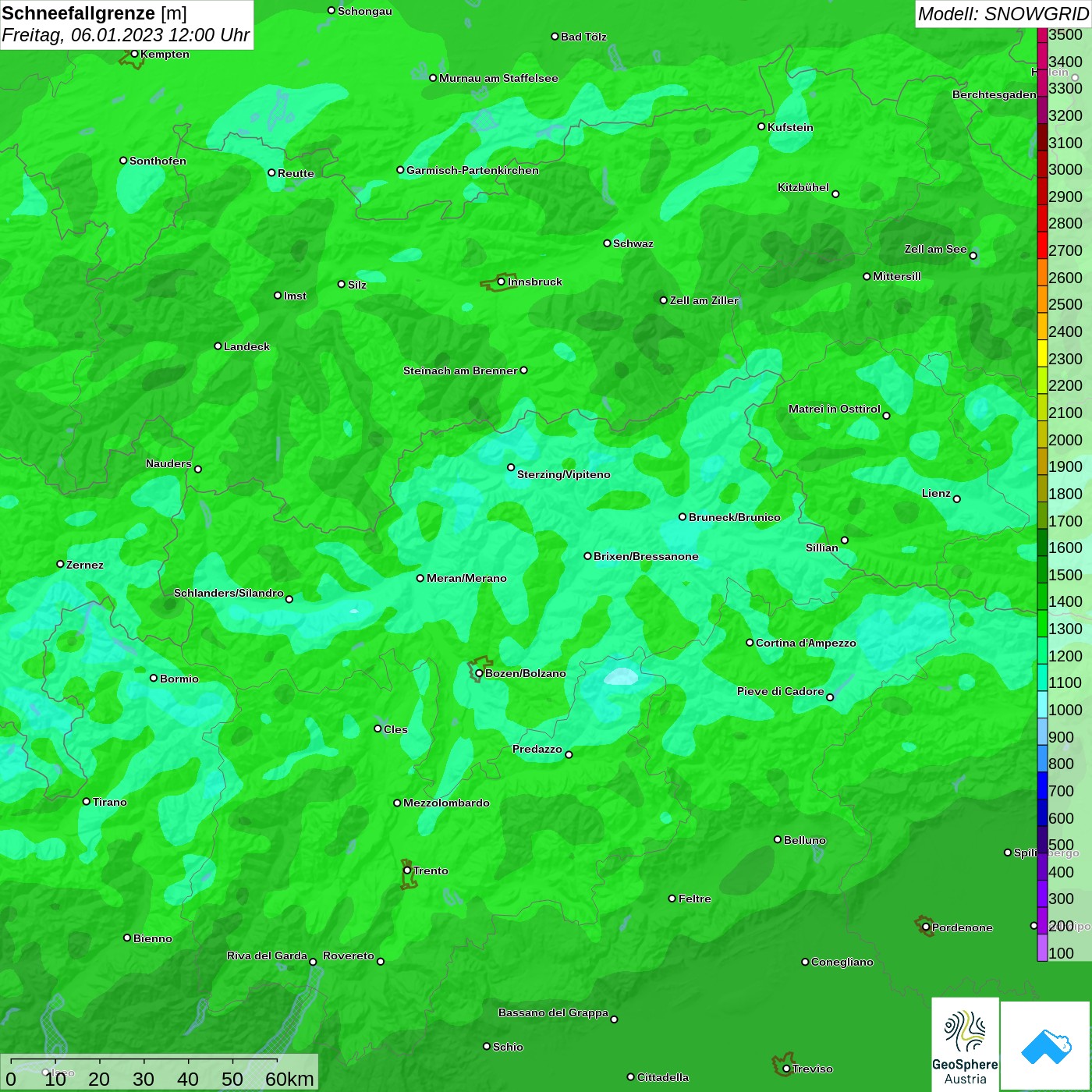Viewport: 1092px width, 1092px height.
Task: Click the Sillian town label
Action: click(822, 548)
